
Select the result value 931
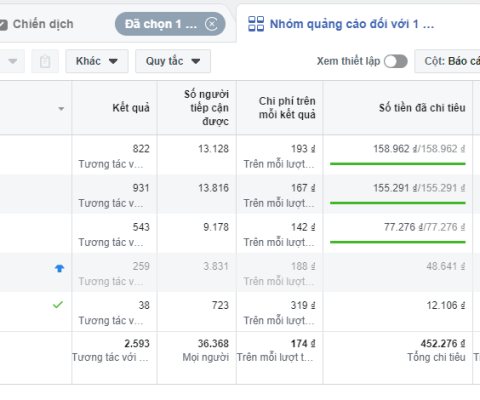point(141,188)
